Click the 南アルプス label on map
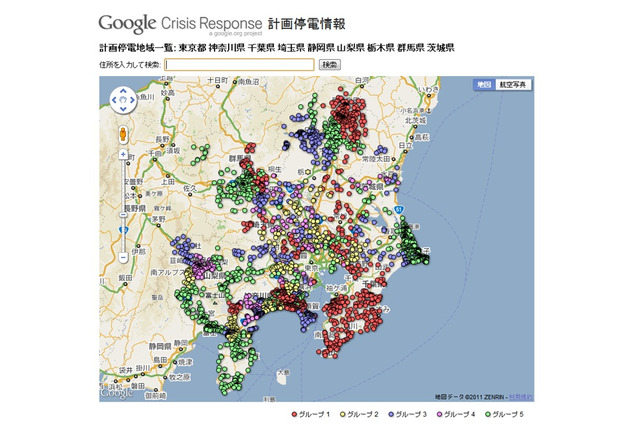This screenshot has height=426, width=640. (x=167, y=272)
